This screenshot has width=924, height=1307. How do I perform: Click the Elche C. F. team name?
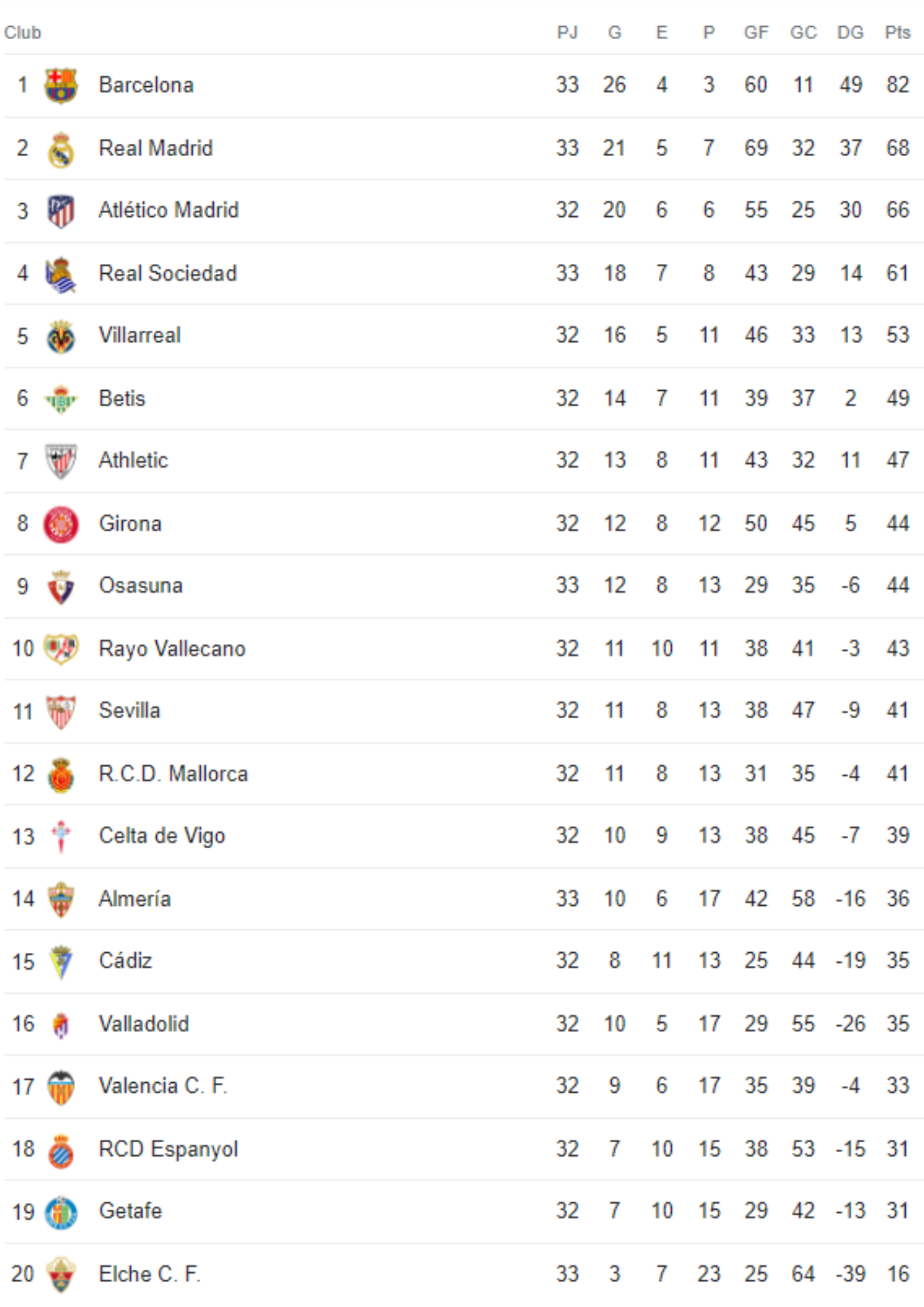point(149,1274)
